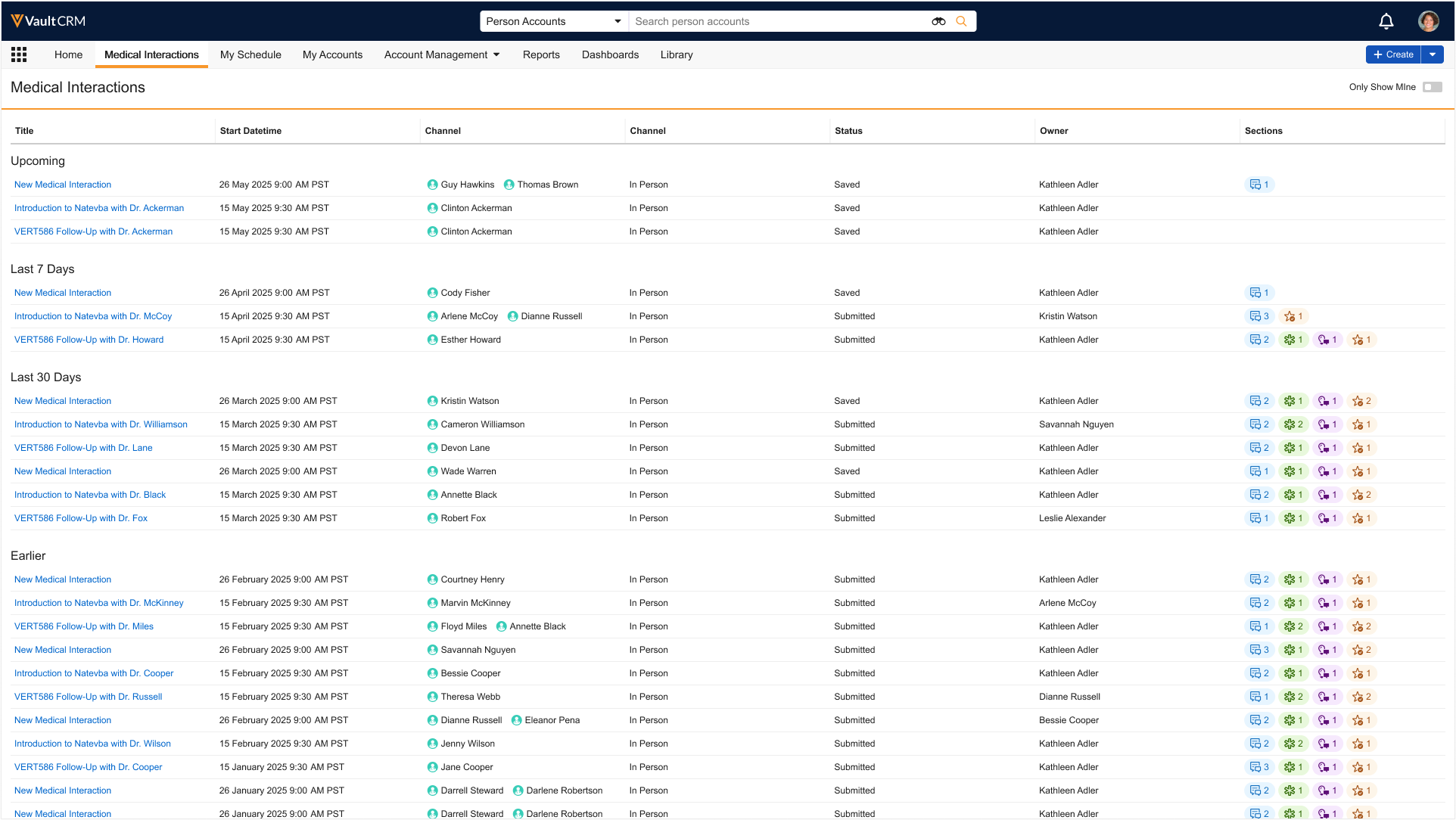Click the purple insight badge on the Dr. Fox row
This screenshot has width=1456, height=820.
point(1327,518)
